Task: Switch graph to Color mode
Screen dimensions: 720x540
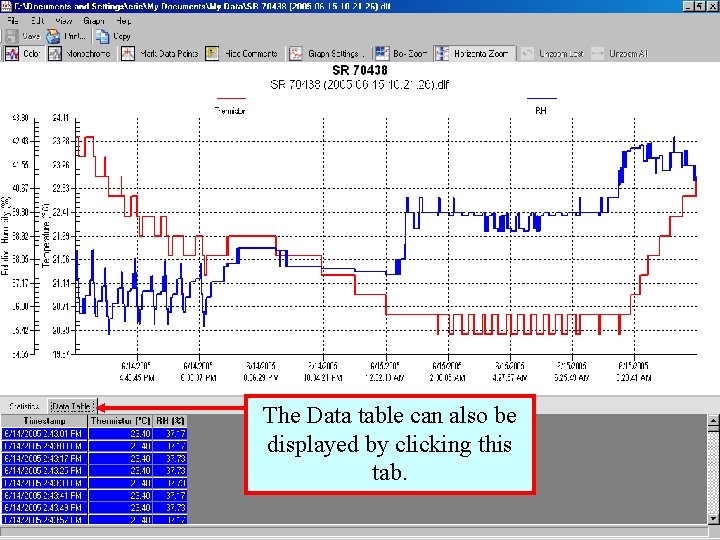Action: click(x=23, y=54)
